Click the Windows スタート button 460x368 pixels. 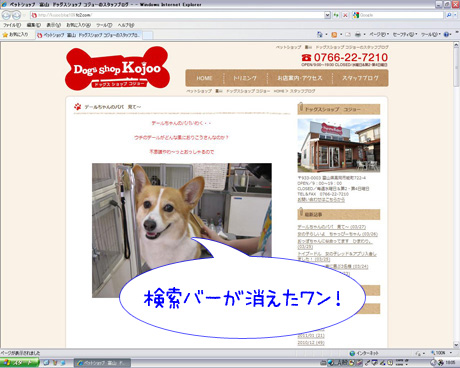pos(19,363)
